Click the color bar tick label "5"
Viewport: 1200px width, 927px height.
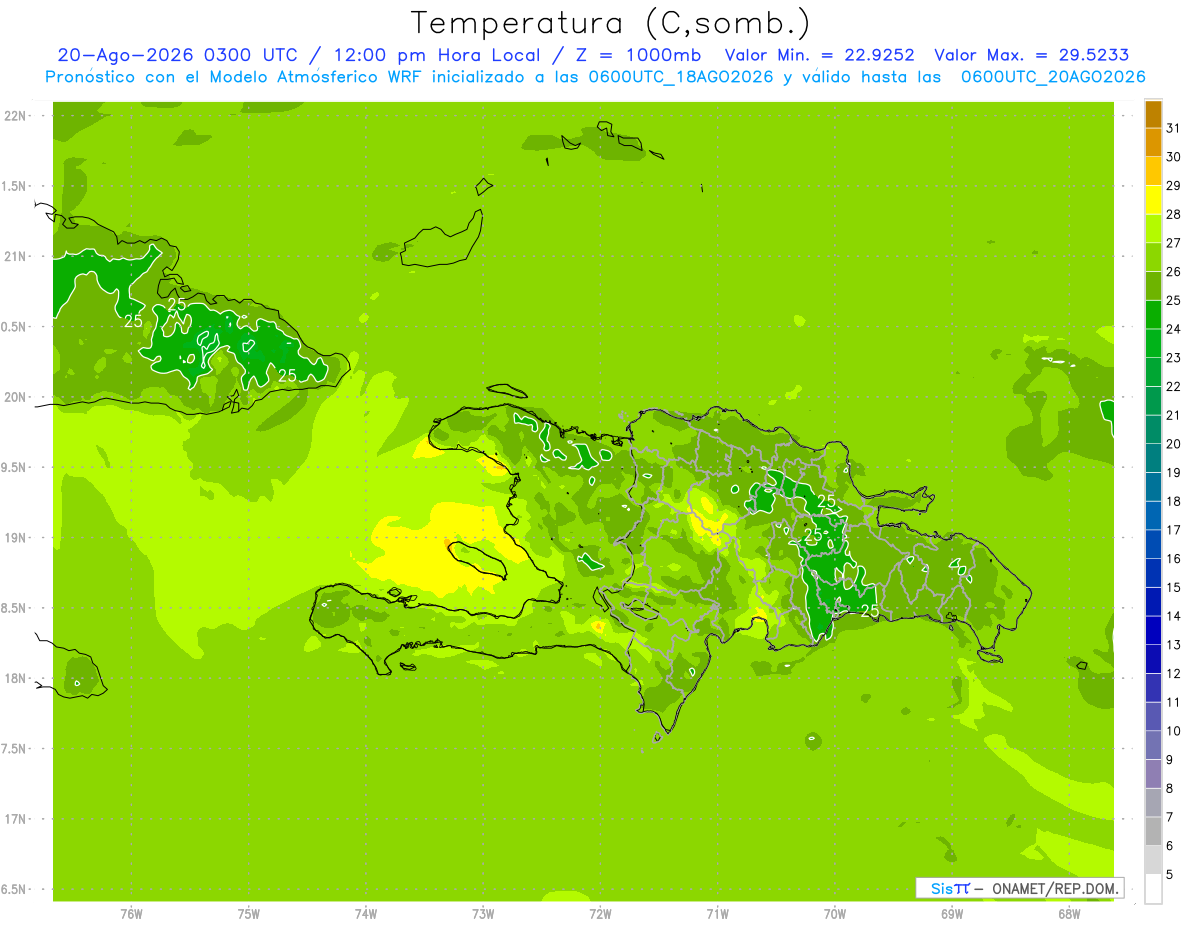(1170, 874)
